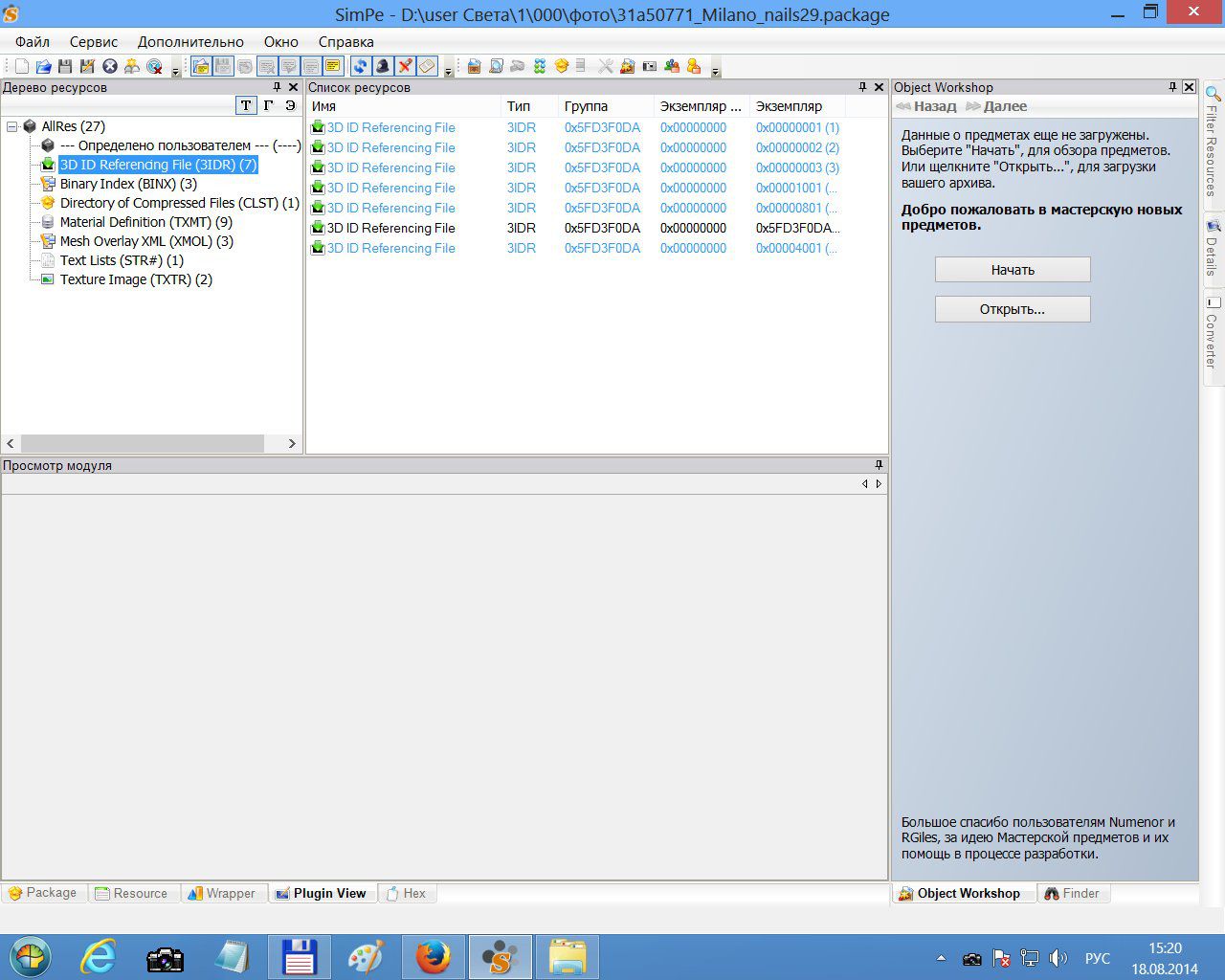1225x980 pixels.
Task: Open the Сервис menu
Action: [x=93, y=42]
